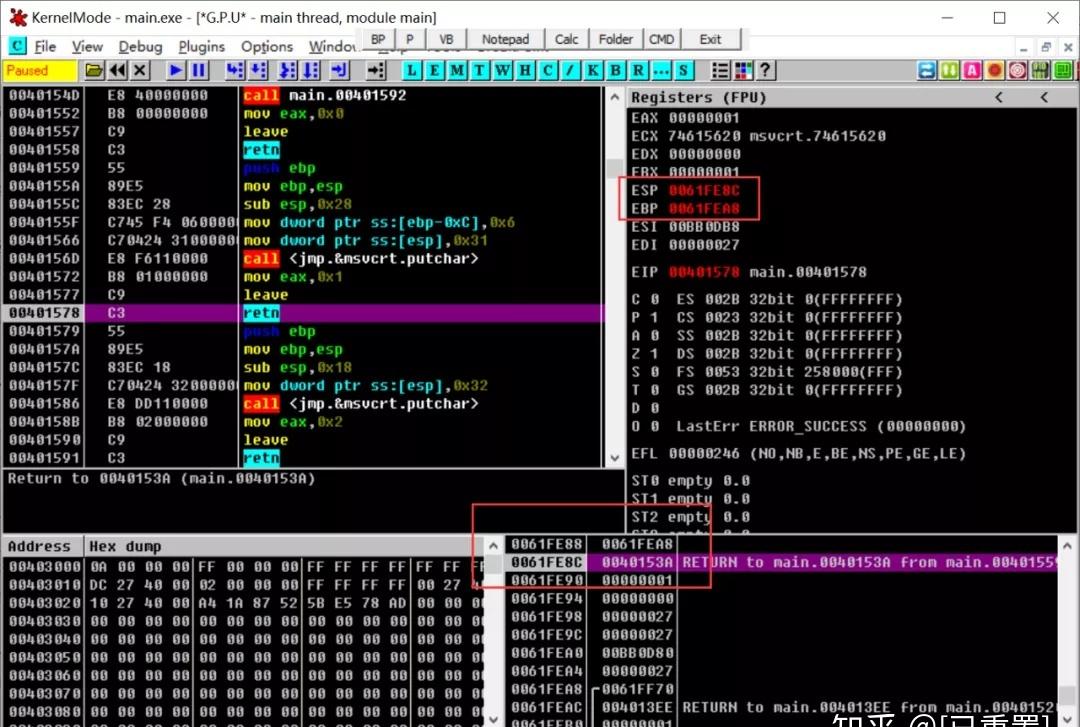Click the Go to address icon
The height and width of the screenshot is (727, 1080).
375,70
